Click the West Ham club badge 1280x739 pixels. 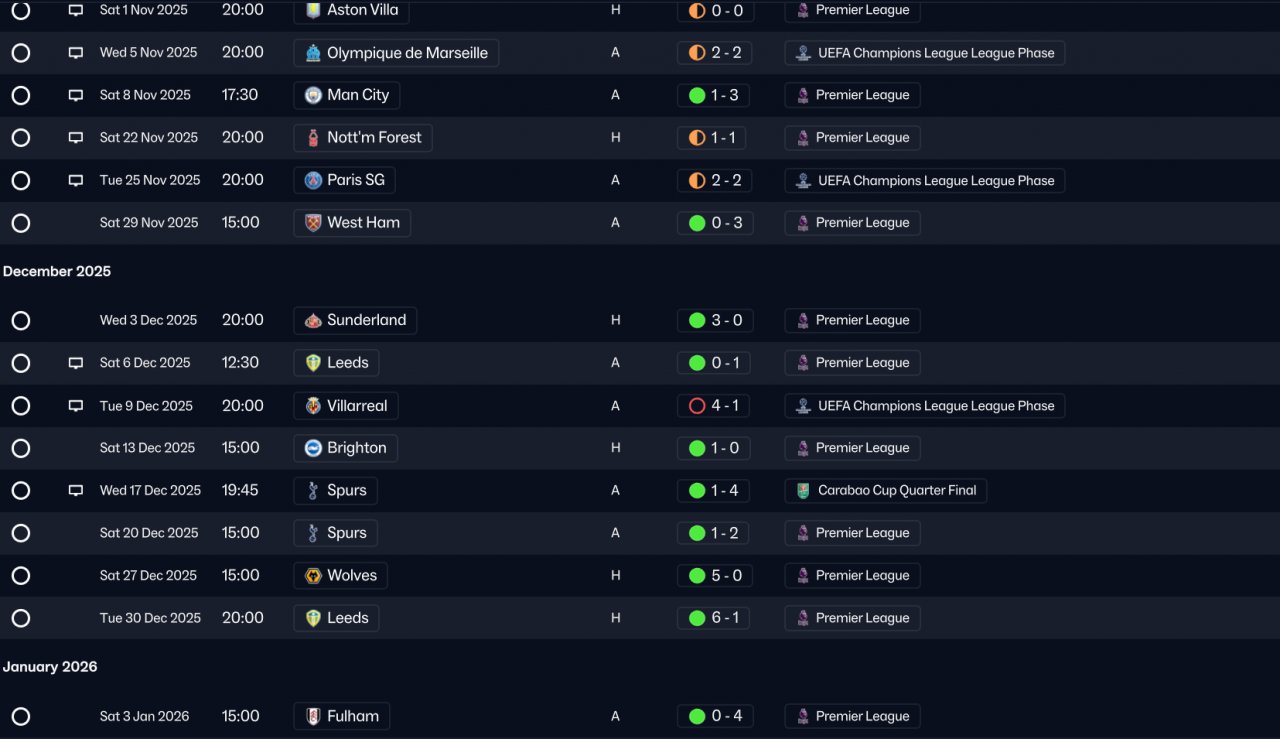coord(313,223)
